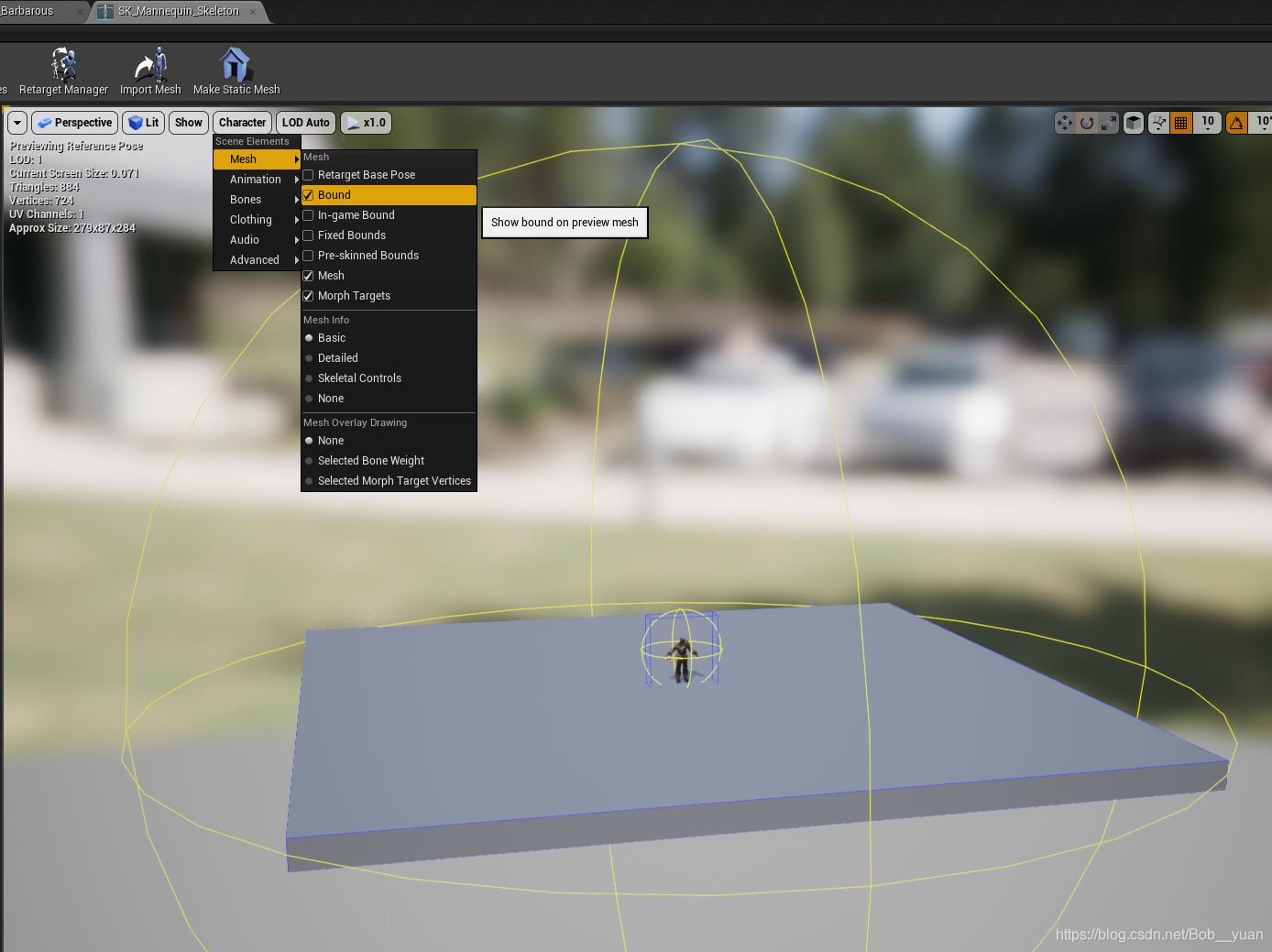
Task: Select Detailed mesh info option
Action: [389, 358]
